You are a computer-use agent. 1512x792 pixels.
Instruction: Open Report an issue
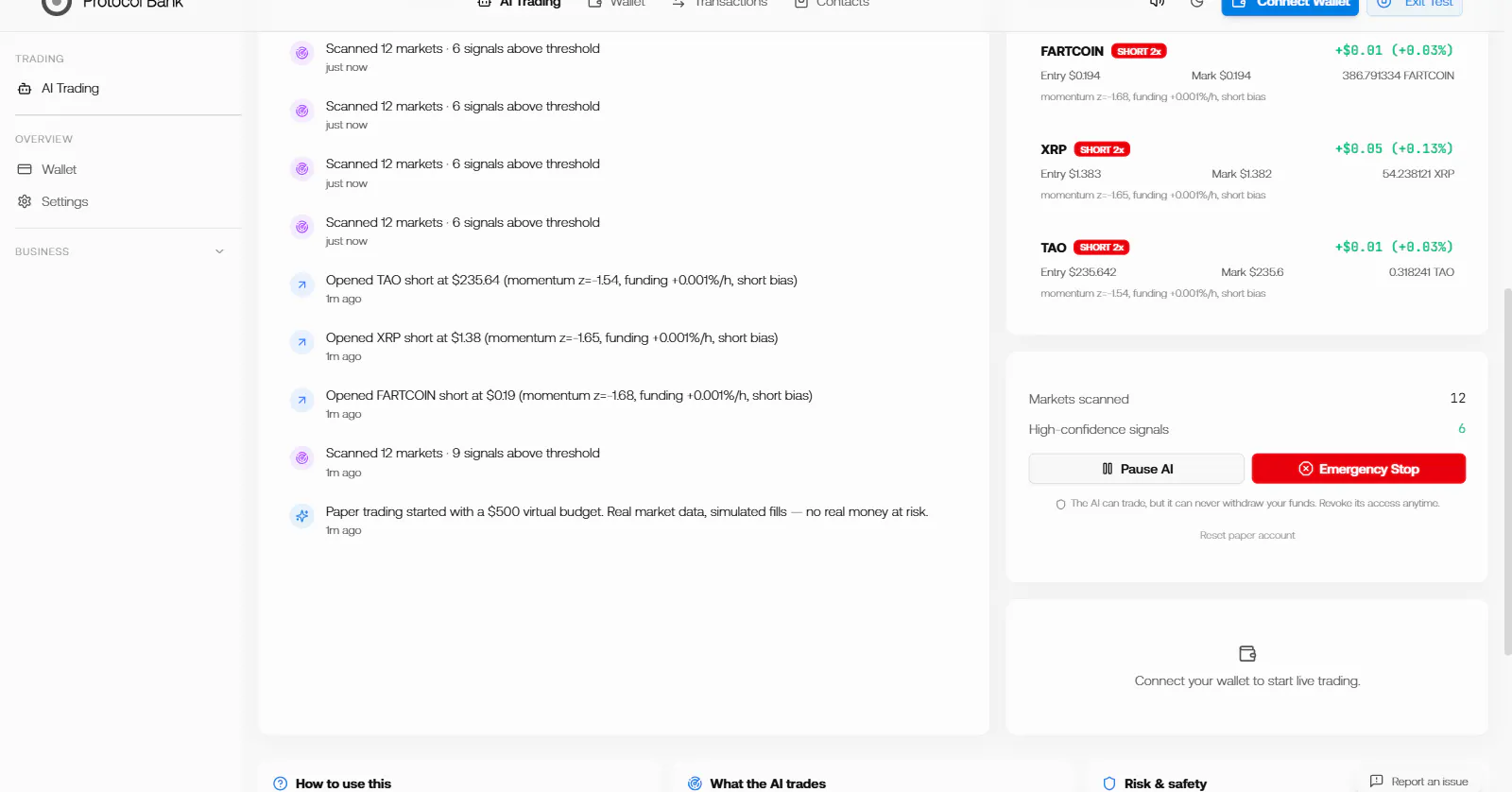[1418, 782]
